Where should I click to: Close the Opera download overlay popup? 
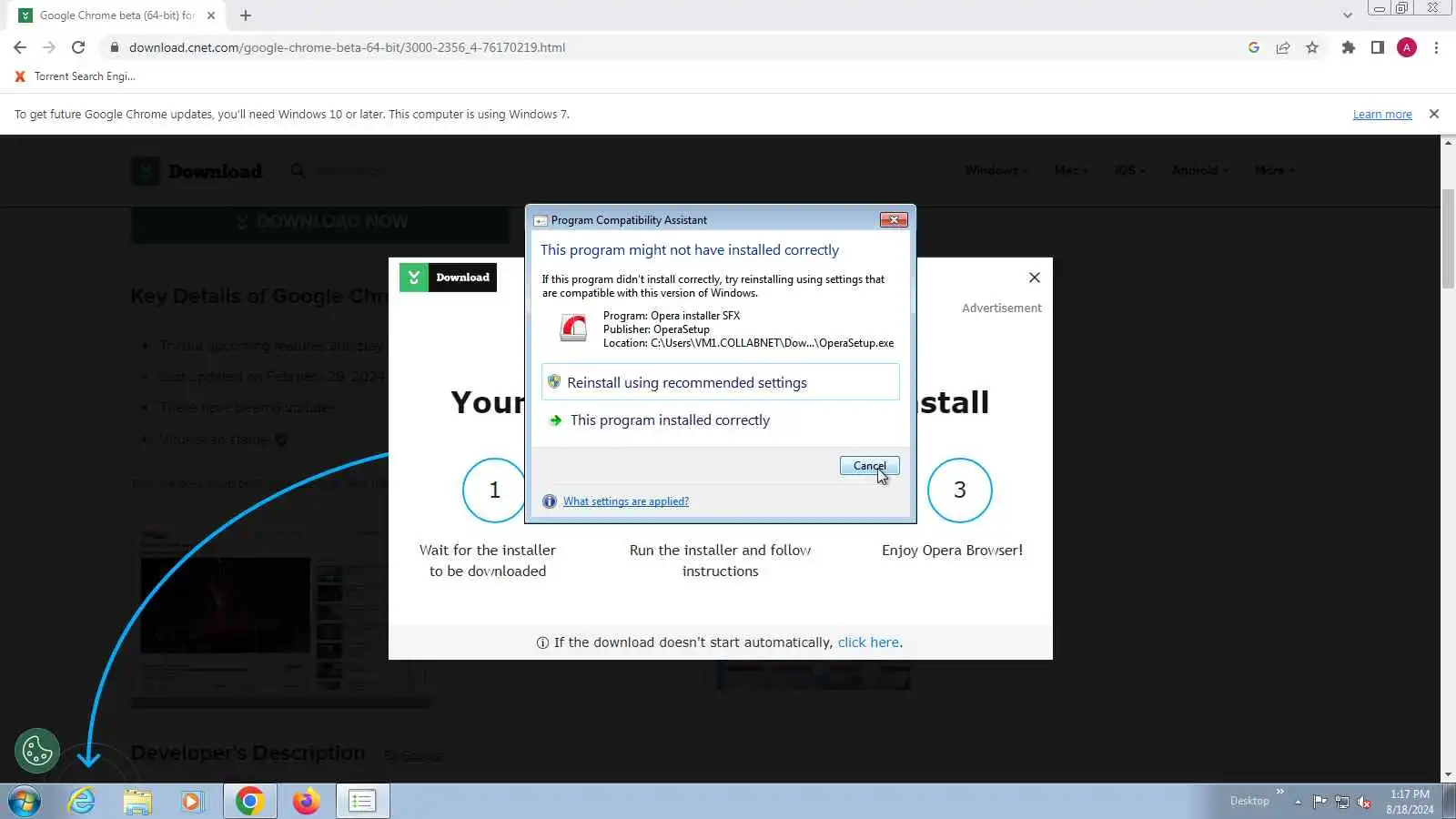[x=1034, y=278]
